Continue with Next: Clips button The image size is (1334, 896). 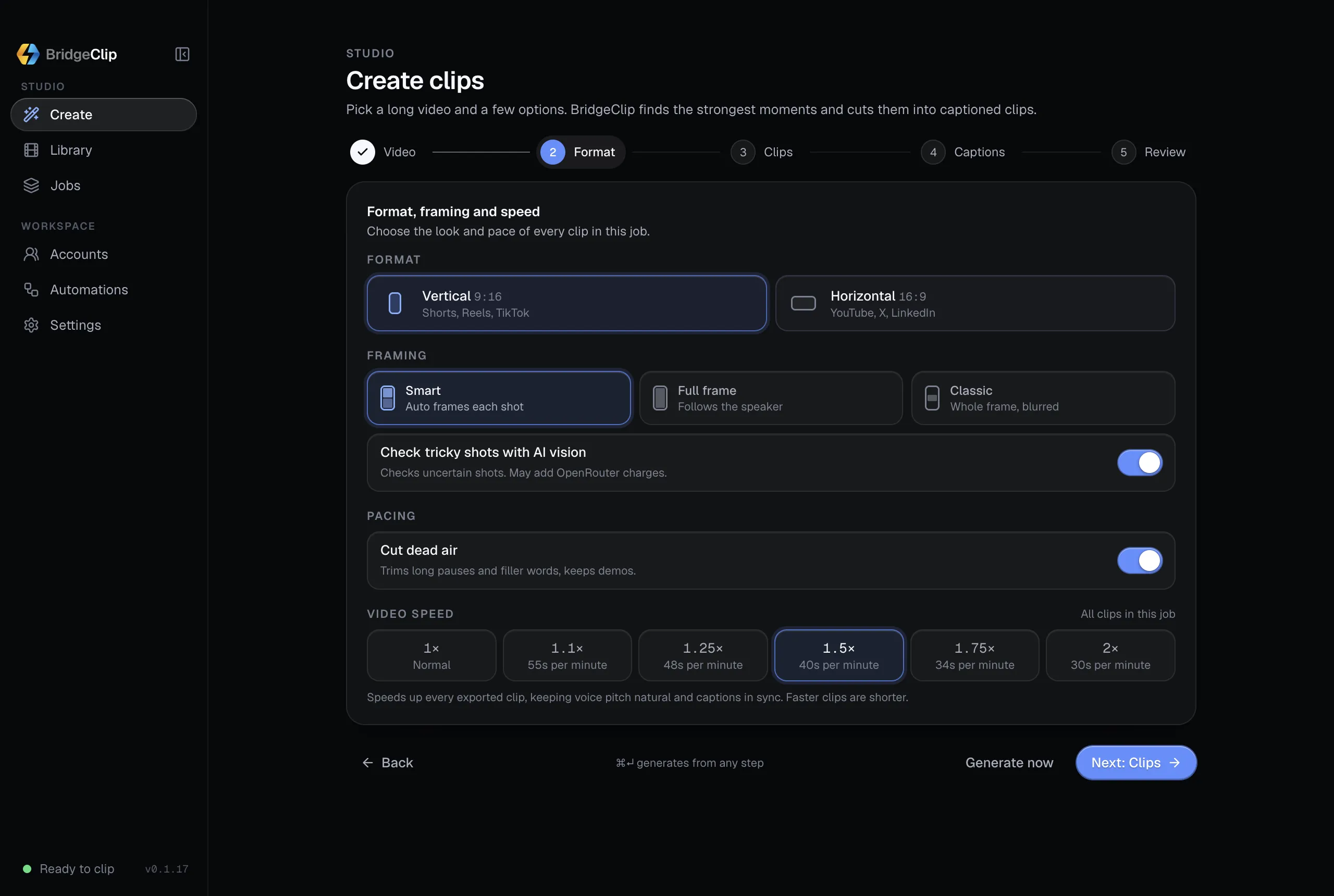pos(1135,763)
